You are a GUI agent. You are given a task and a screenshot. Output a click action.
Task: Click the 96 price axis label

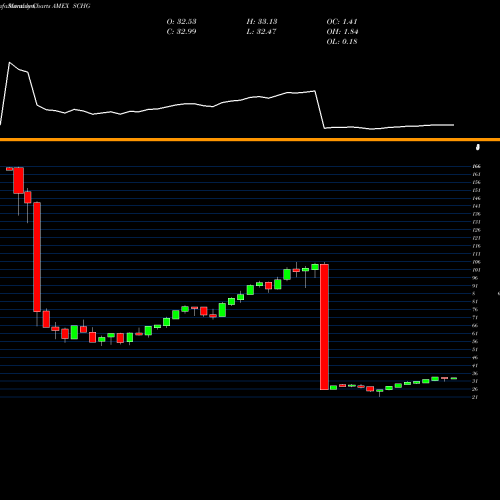[475, 278]
